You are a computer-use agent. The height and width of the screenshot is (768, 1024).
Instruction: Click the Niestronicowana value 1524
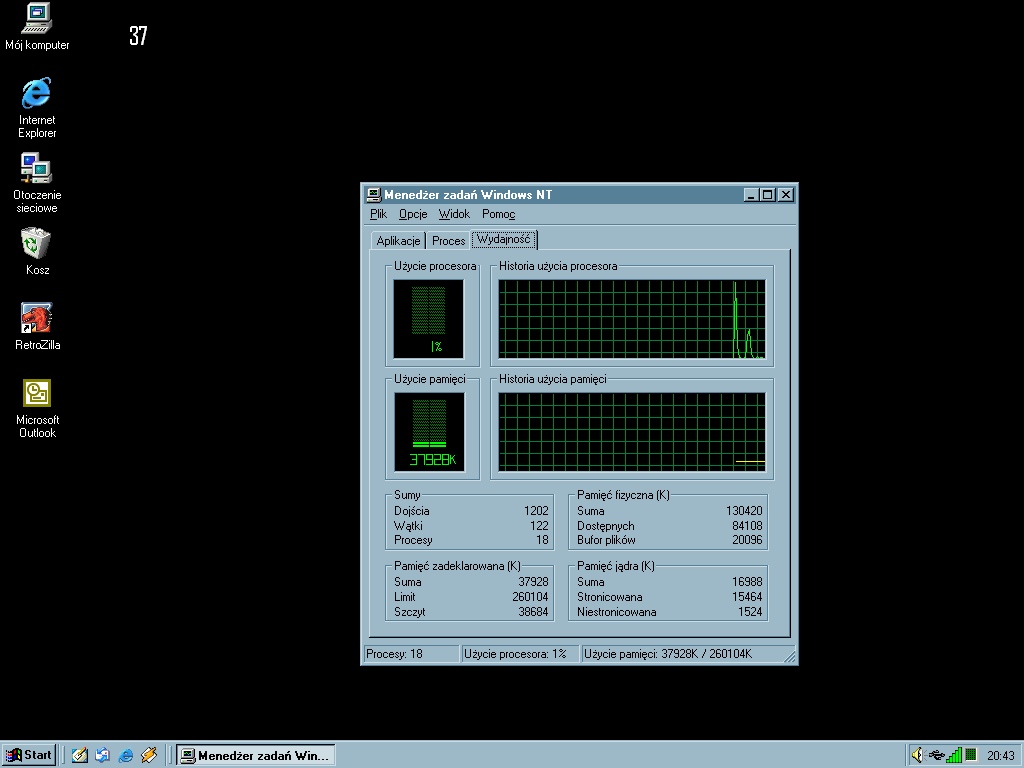pyautogui.click(x=750, y=612)
